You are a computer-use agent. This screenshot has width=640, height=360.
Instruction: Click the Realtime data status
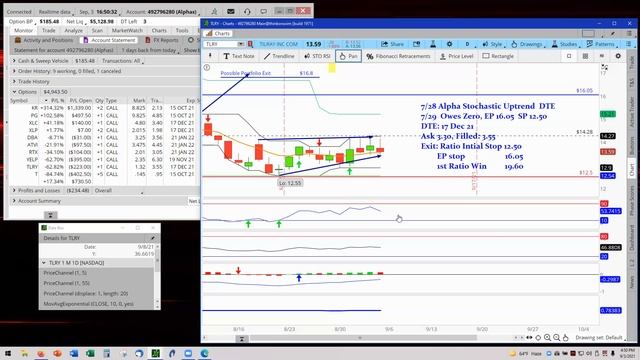coord(55,12)
